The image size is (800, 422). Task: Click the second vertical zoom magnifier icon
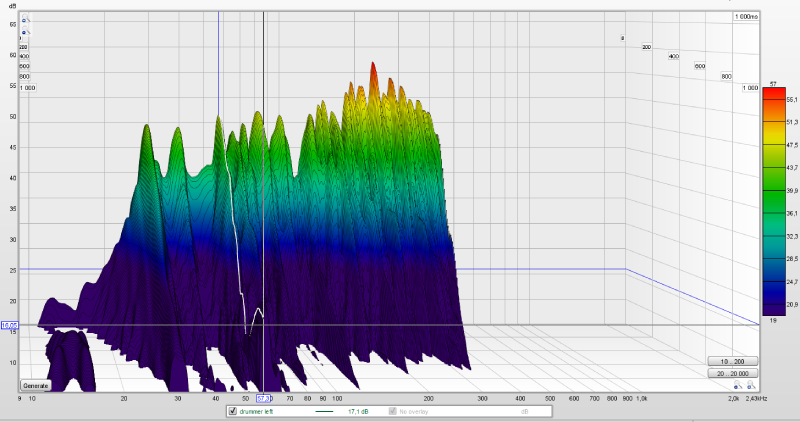(x=24, y=32)
